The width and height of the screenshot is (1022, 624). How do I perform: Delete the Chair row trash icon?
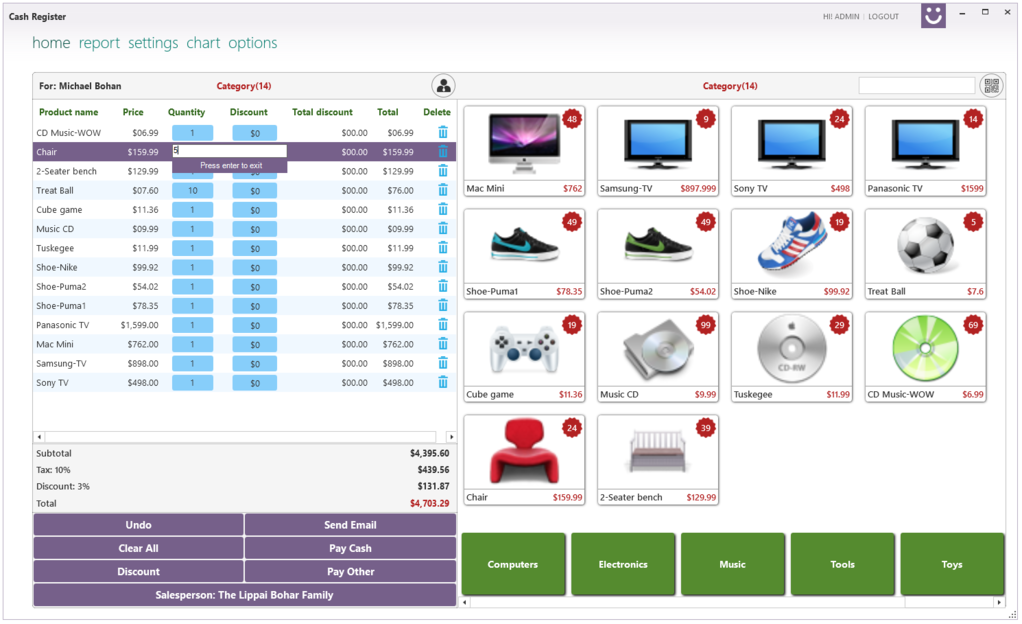pos(443,152)
